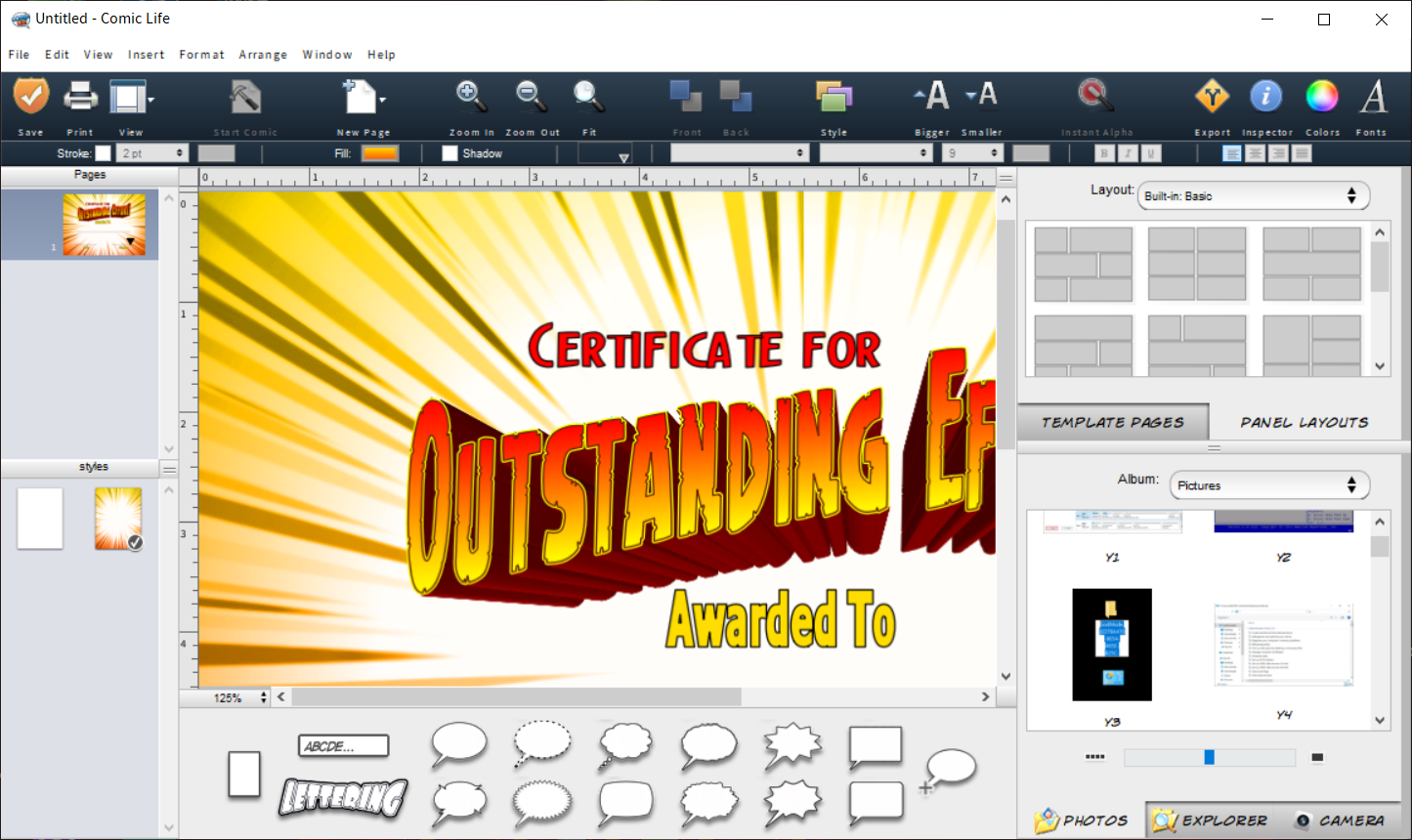This screenshot has width=1412, height=840.
Task: Open the Help menu
Action: pos(382,55)
